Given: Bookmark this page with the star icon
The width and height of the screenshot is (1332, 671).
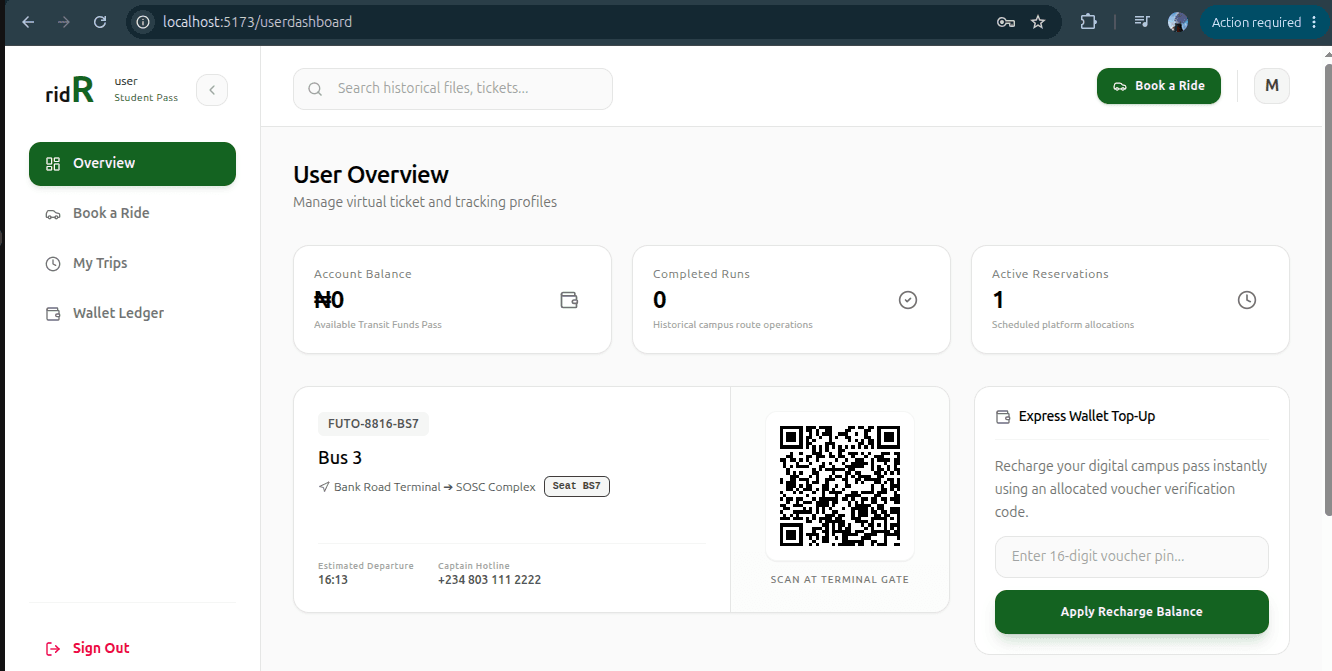Looking at the screenshot, I should pyautogui.click(x=1038, y=22).
